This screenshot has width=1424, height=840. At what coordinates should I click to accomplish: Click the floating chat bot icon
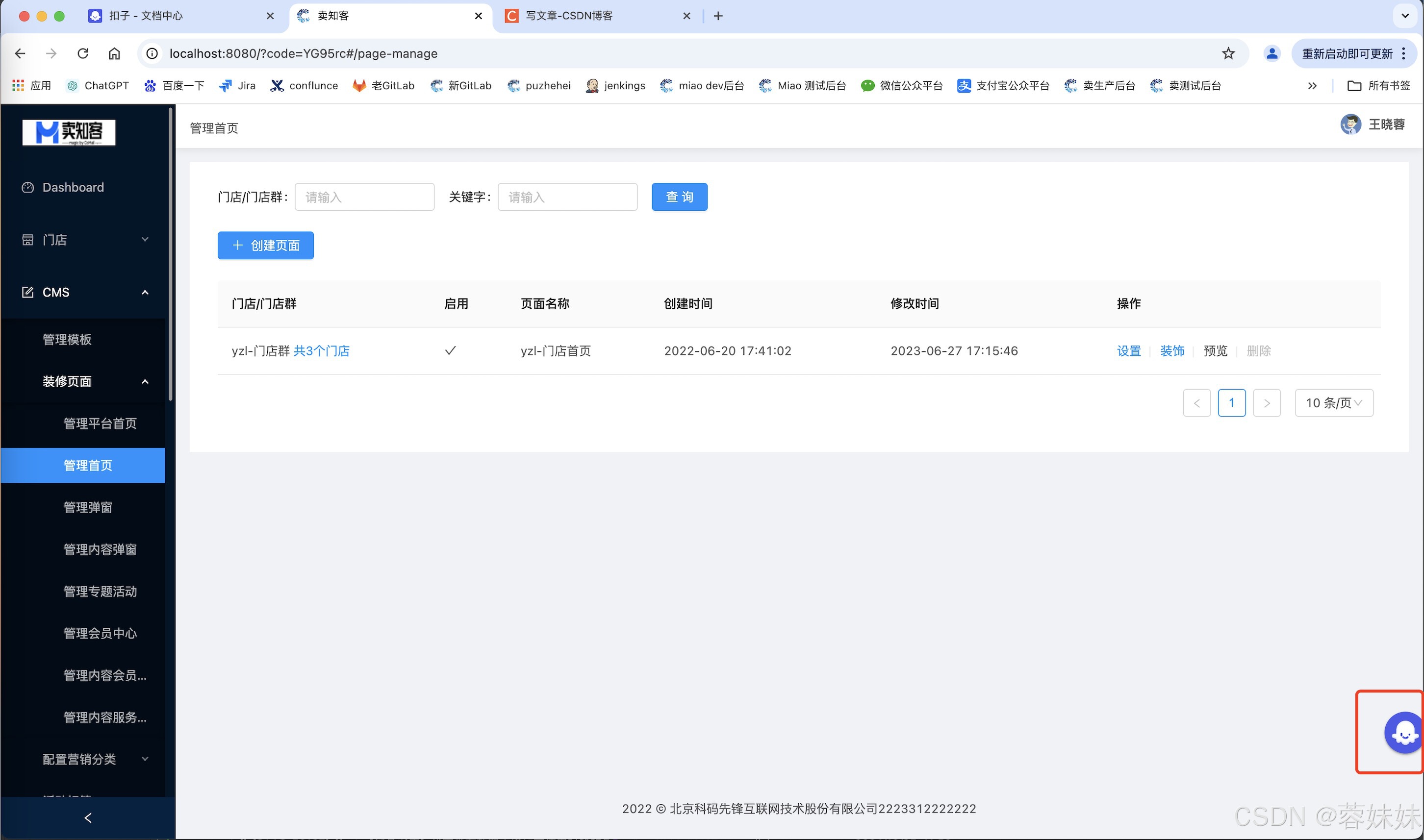[x=1404, y=733]
